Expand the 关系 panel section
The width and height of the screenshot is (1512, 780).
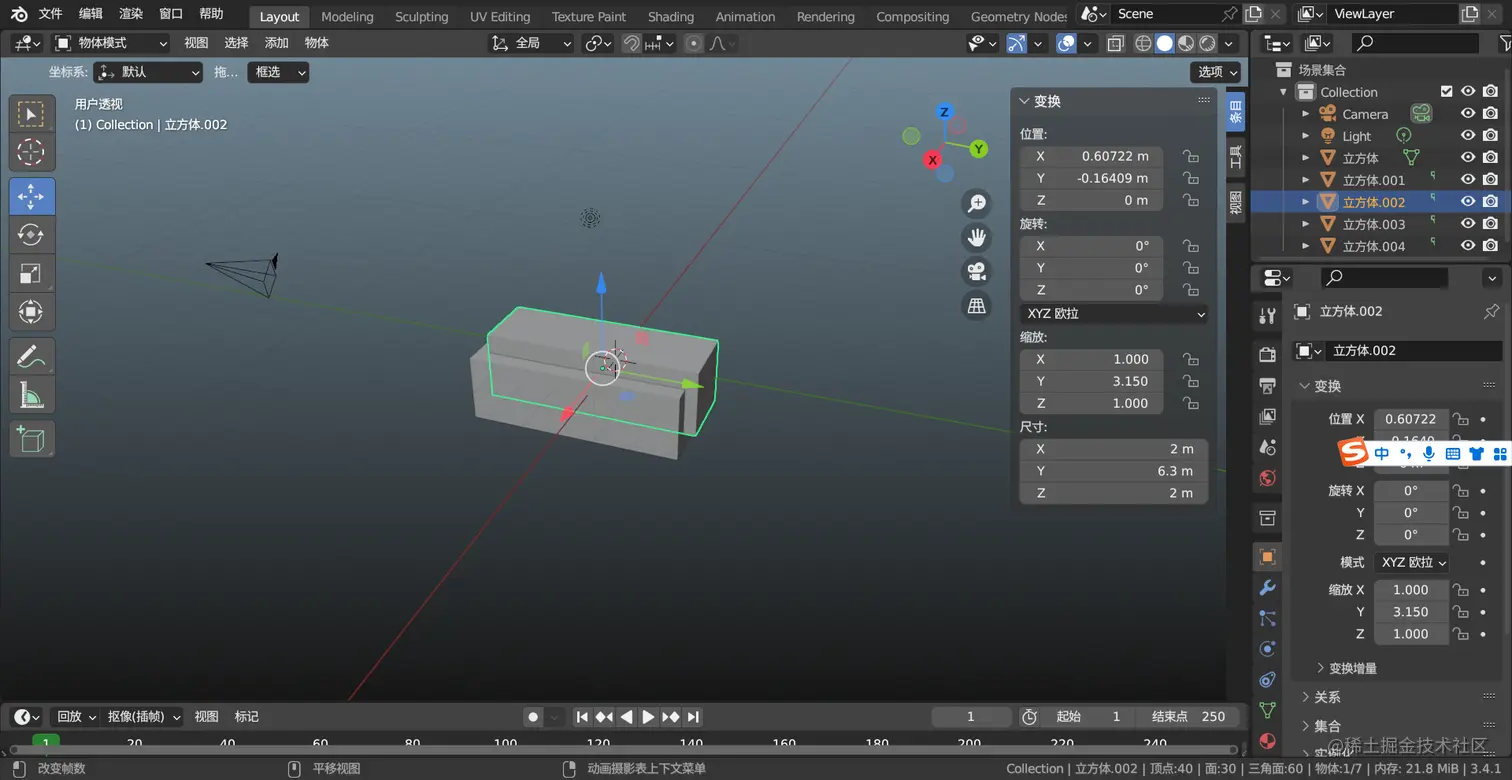pos(1327,697)
